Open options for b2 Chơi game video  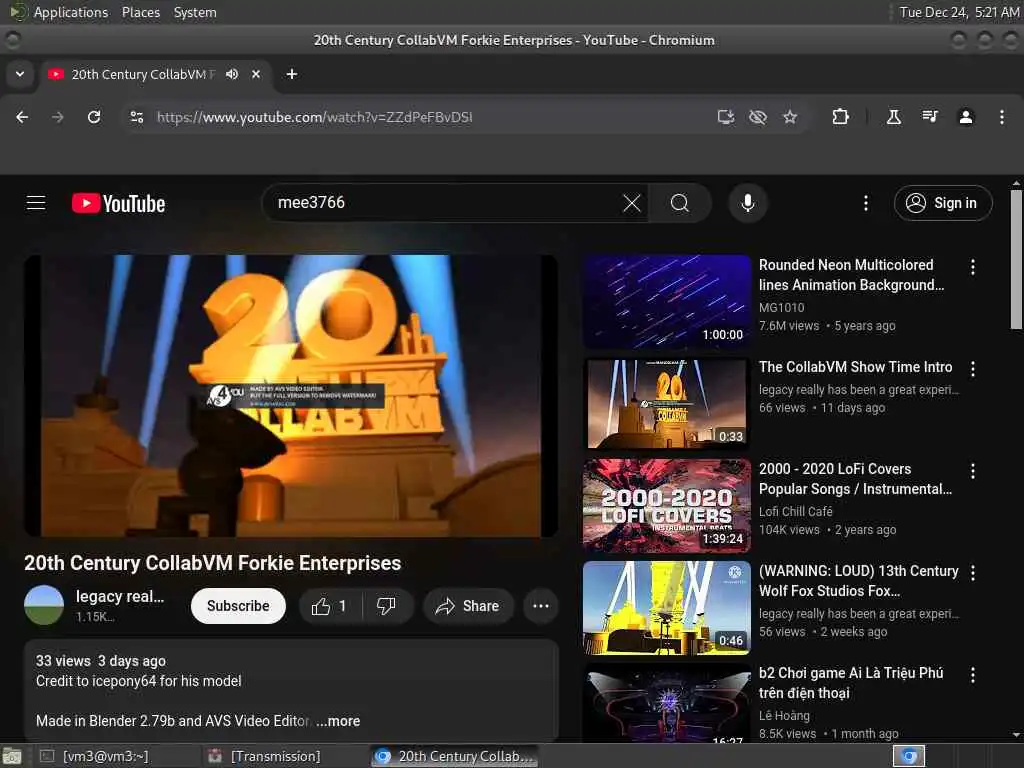click(x=973, y=675)
